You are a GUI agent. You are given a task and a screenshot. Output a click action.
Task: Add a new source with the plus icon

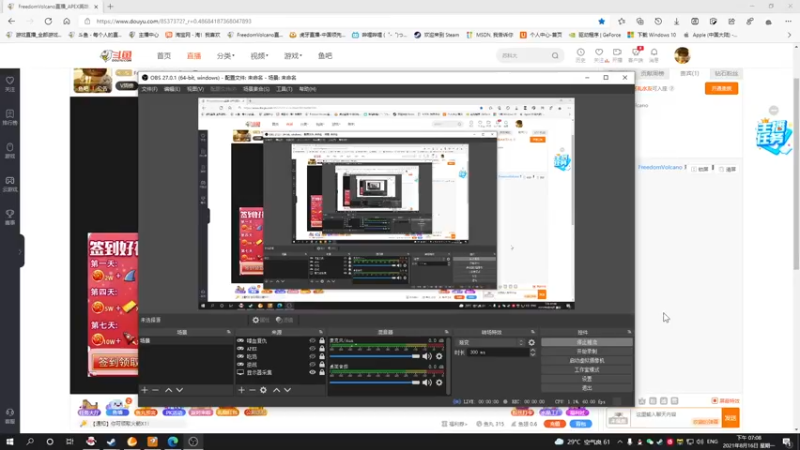[x=241, y=390]
